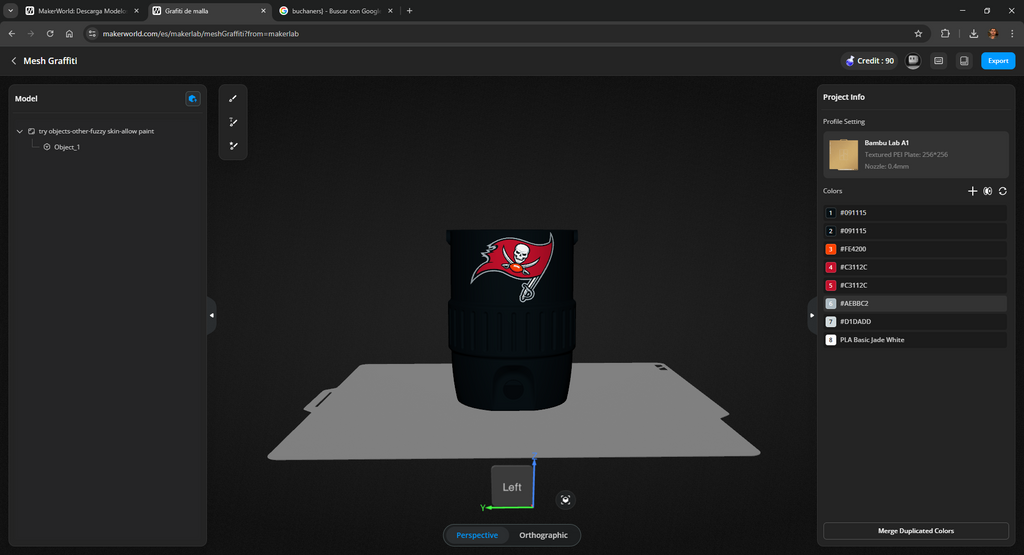This screenshot has width=1024, height=555.
Task: Add a new color with the plus icon
Action: tap(972, 191)
